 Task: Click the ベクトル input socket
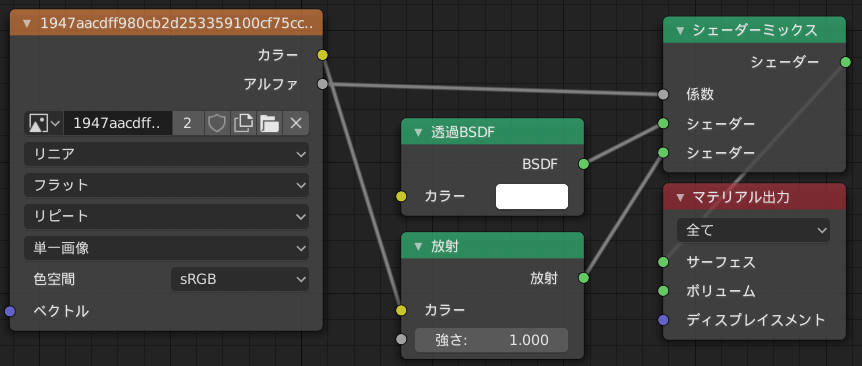pos(10,312)
